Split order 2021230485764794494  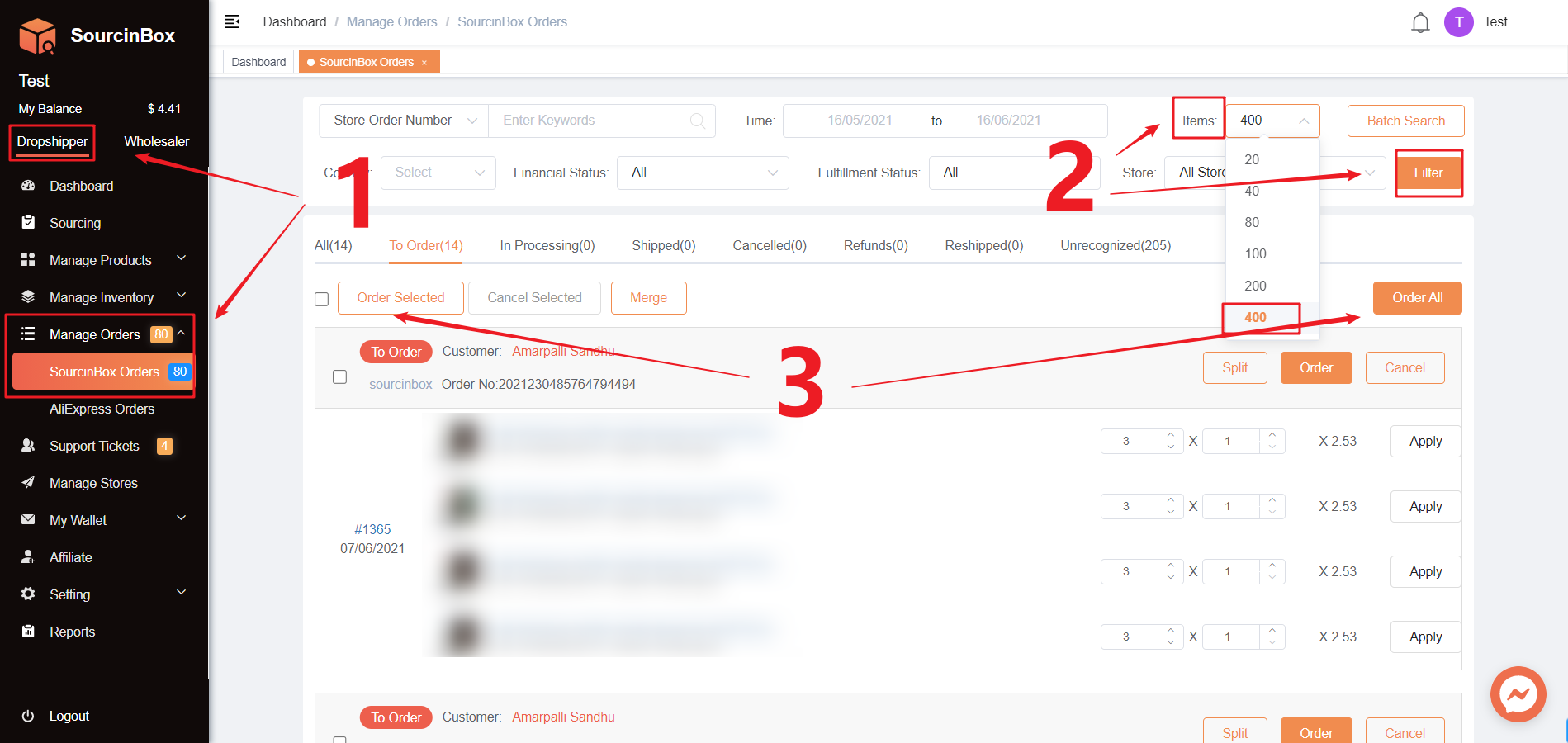[1234, 367]
